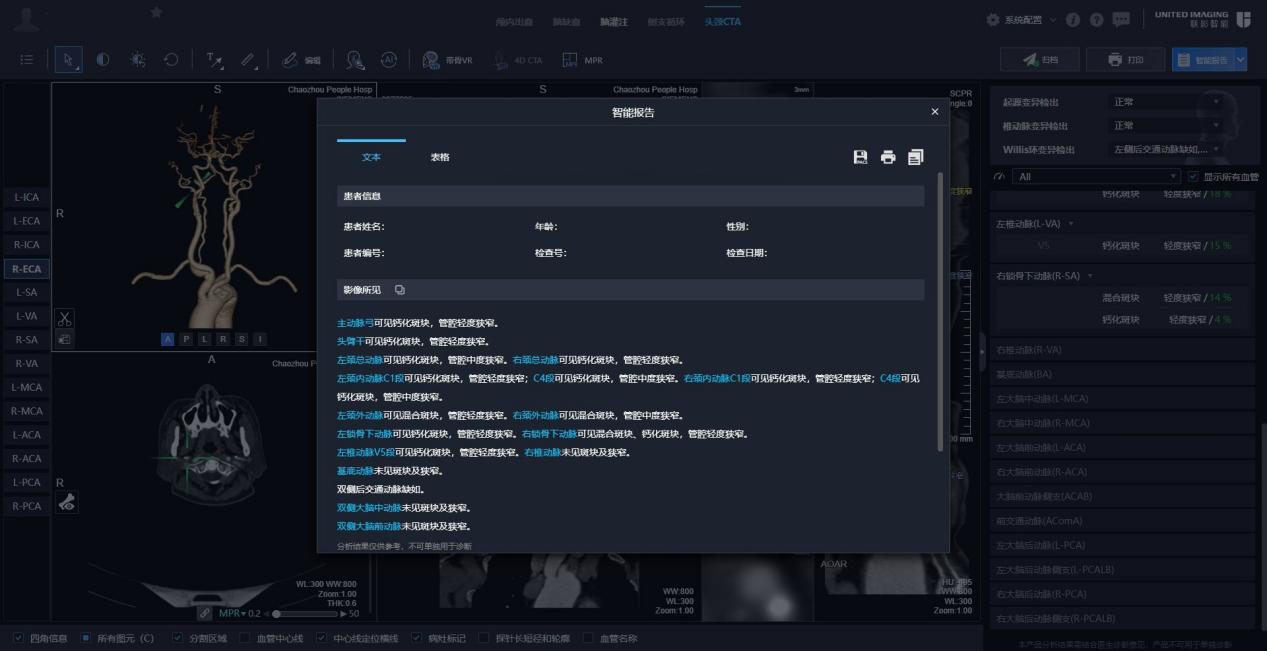Select the ruler measurement tool
Viewport: 1267px width, 651px height.
point(248,60)
